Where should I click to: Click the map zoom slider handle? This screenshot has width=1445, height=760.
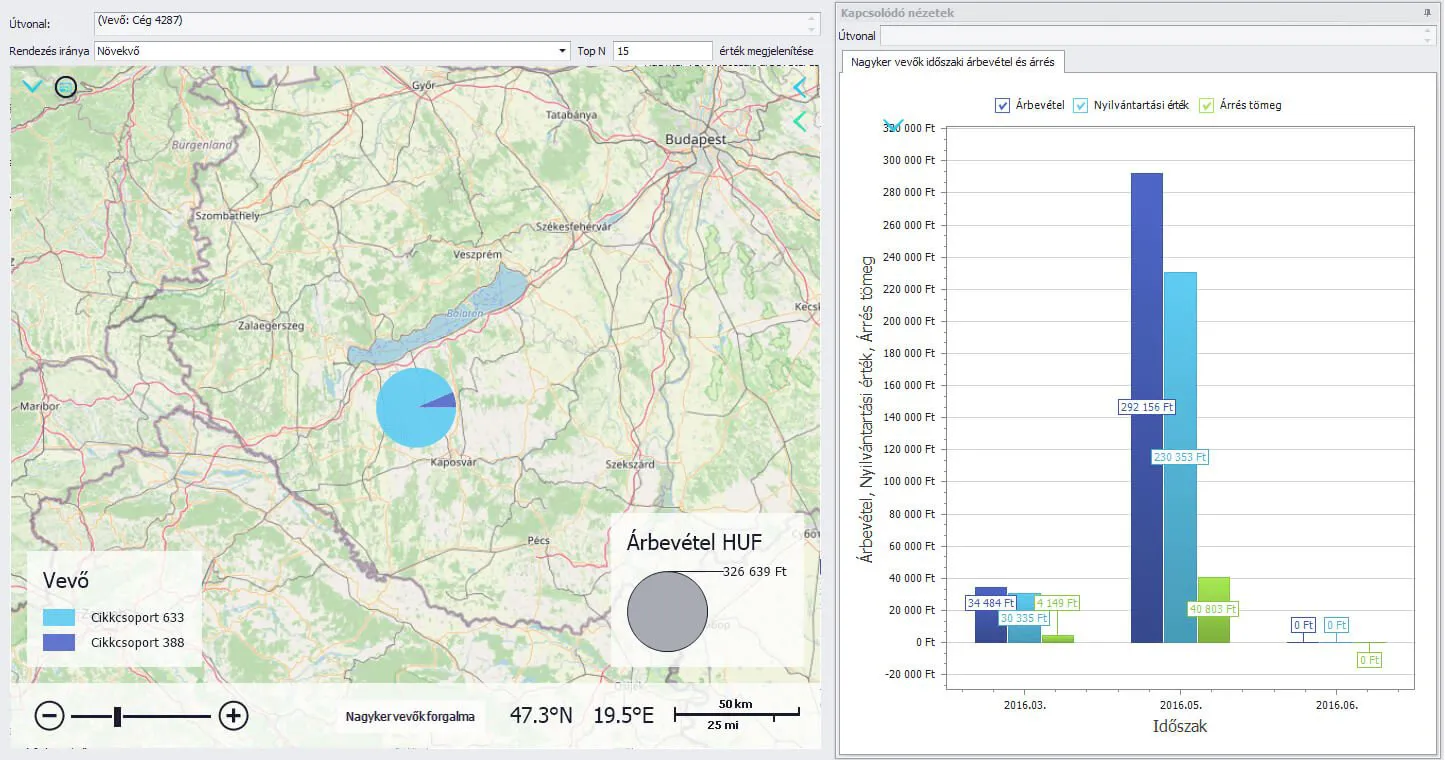117,715
